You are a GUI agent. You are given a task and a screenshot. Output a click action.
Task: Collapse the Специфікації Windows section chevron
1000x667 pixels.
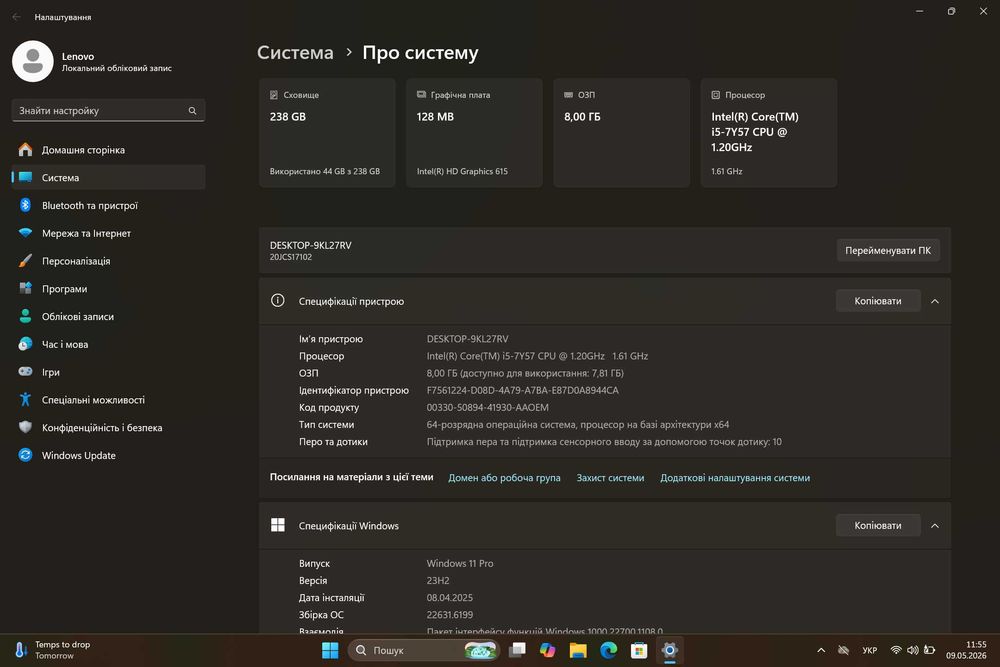[x=935, y=525]
